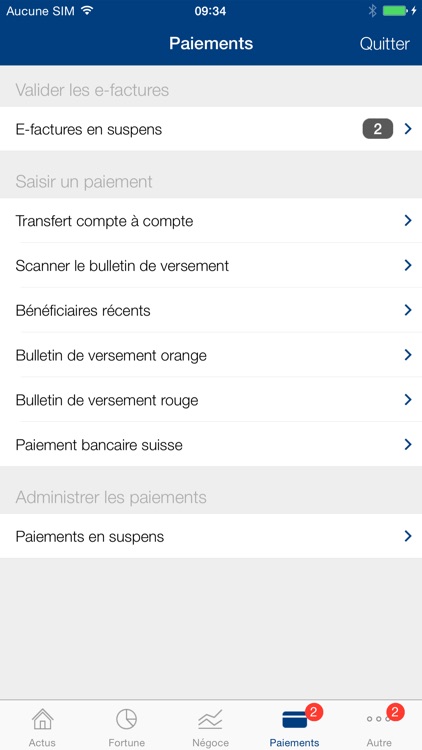Tap the red badge on Autre tab

(395, 712)
